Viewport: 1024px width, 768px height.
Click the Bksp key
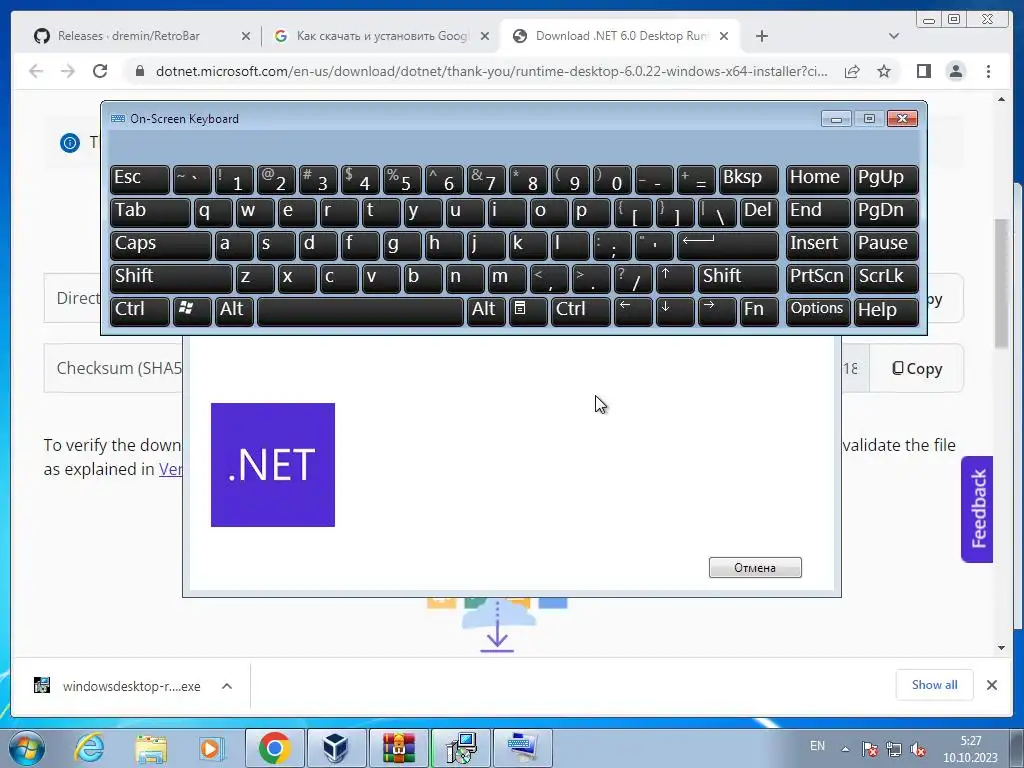pos(748,179)
